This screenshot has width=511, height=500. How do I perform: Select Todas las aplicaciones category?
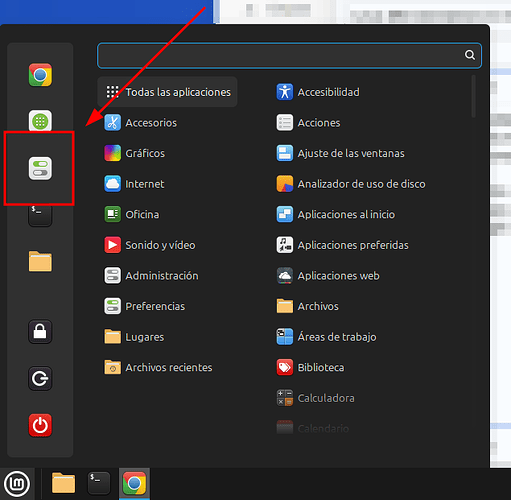click(x=167, y=92)
